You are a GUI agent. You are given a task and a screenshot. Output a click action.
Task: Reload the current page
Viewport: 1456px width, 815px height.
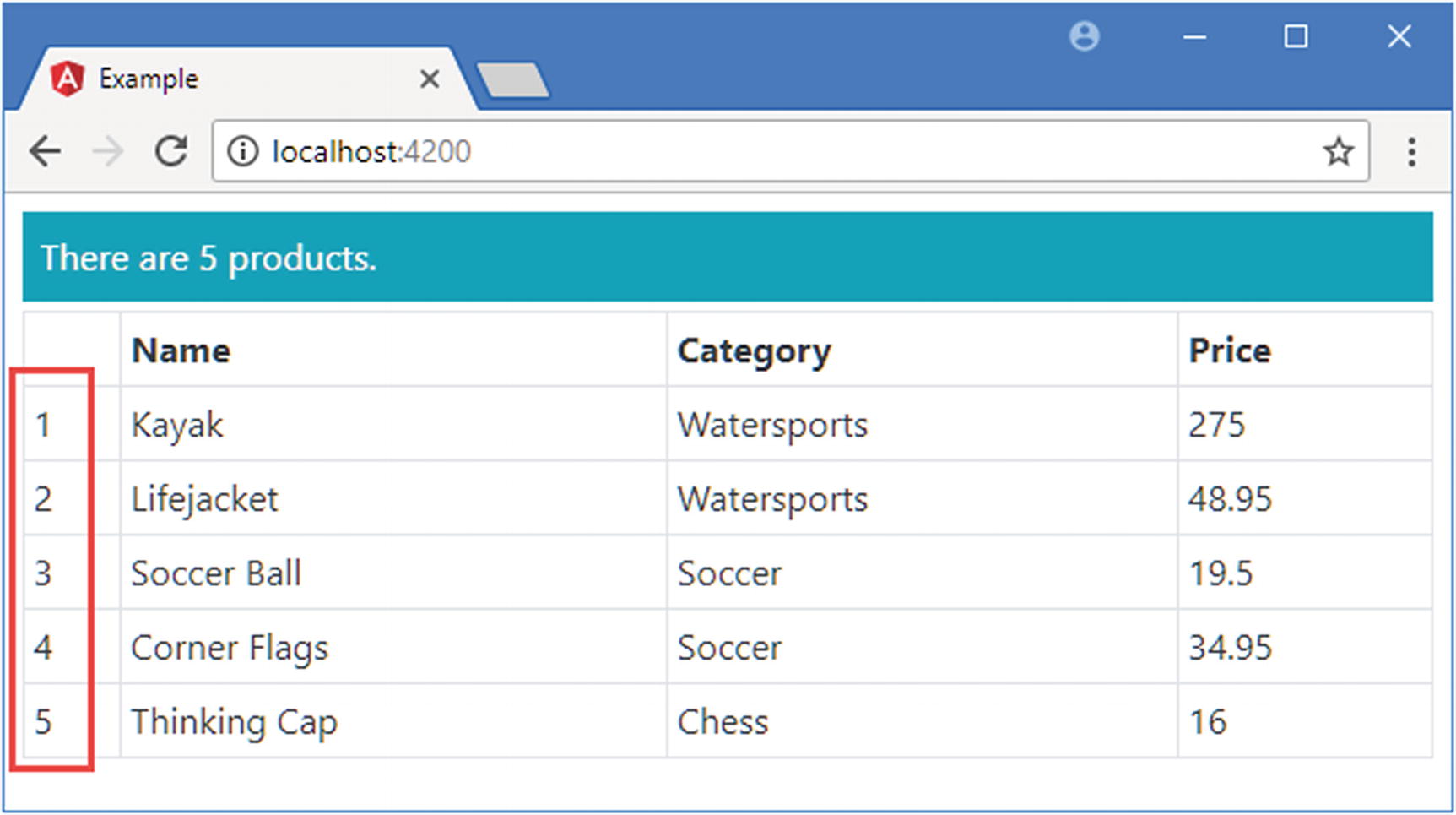[x=171, y=152]
